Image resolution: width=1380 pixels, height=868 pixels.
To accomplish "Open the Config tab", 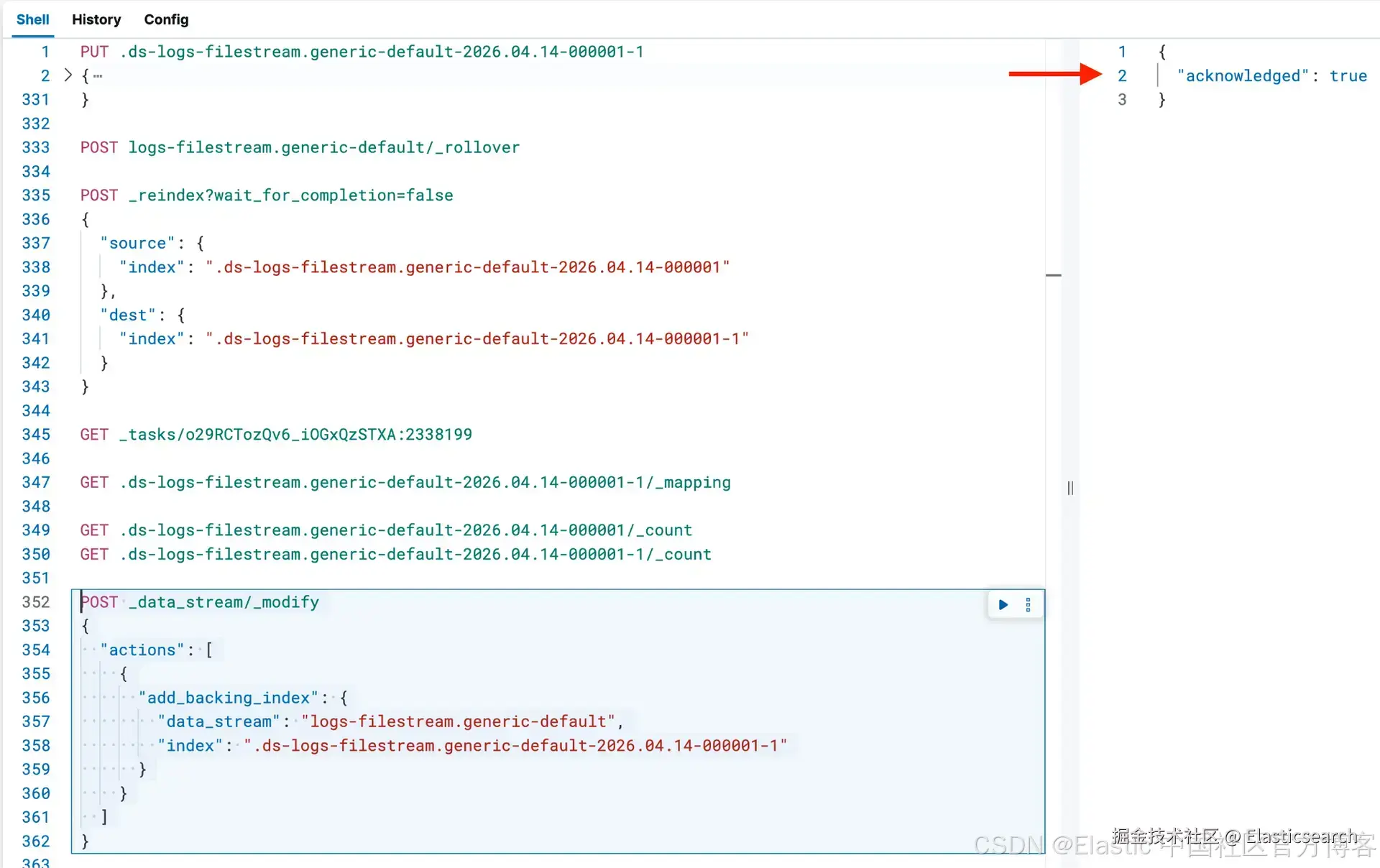I will pyautogui.click(x=166, y=19).
